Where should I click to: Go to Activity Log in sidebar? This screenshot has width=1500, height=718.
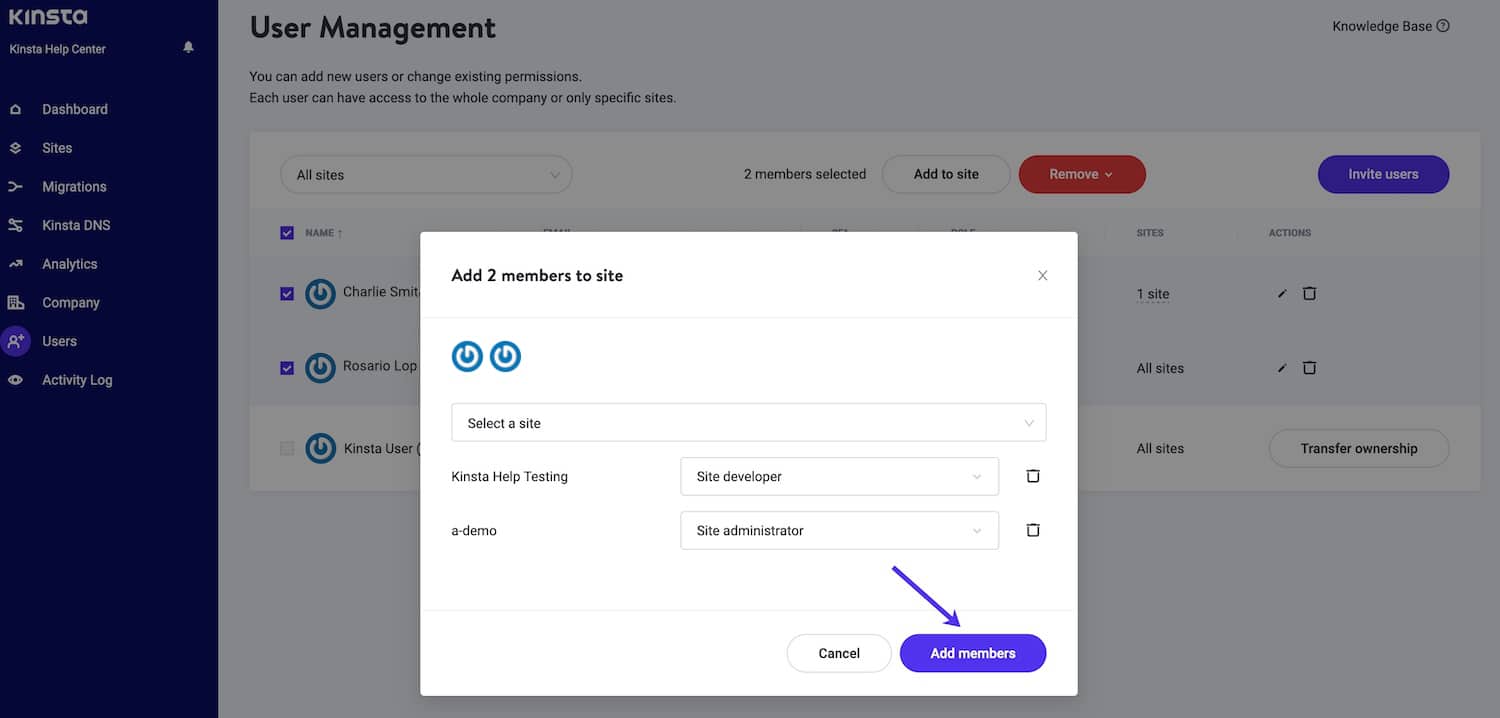(76, 380)
